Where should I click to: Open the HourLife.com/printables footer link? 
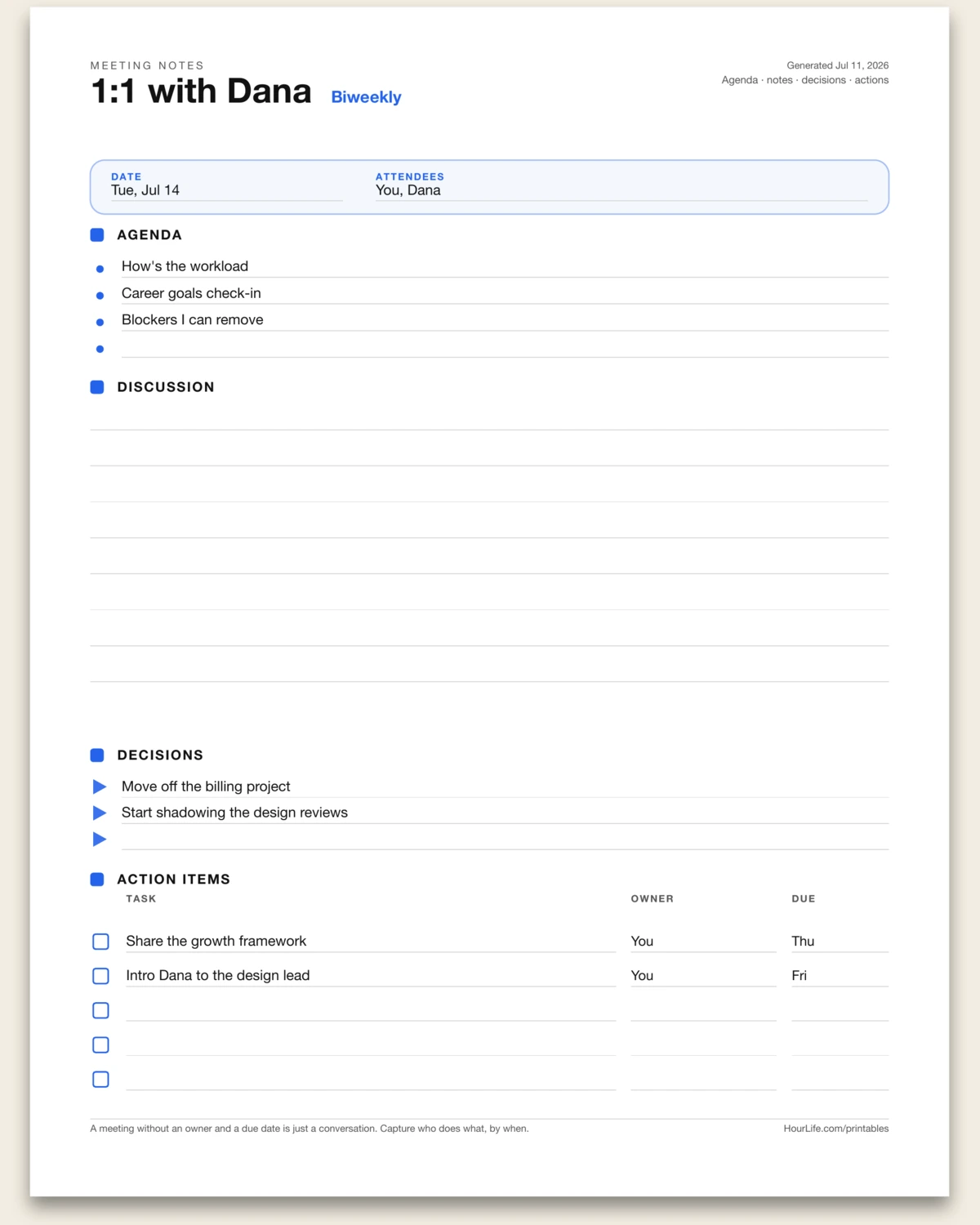836,1129
